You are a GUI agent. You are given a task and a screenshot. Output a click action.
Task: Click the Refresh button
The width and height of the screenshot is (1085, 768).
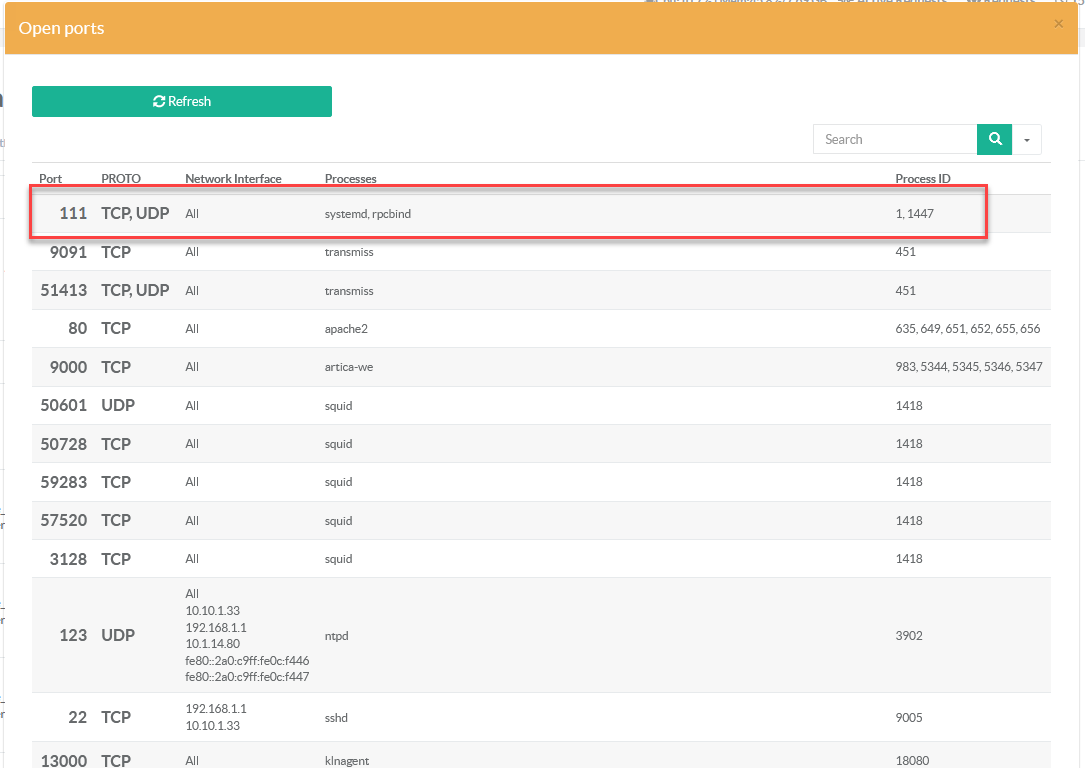point(182,101)
